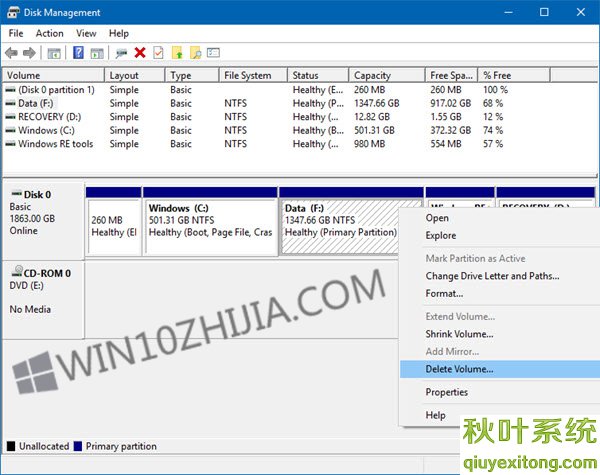The image size is (600, 475).
Task: Open the Action menu
Action: click(x=49, y=33)
